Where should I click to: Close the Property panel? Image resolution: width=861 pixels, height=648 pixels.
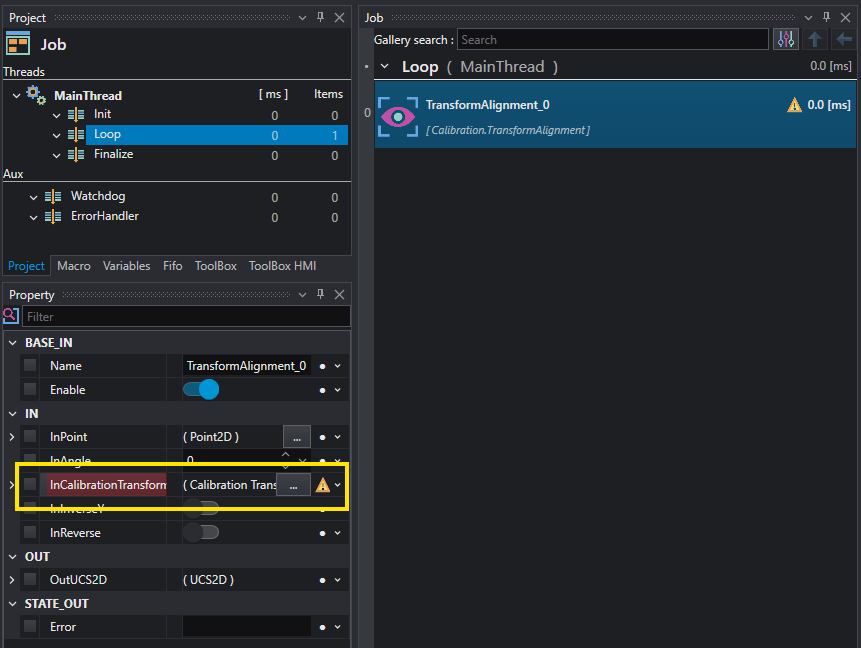(x=339, y=295)
